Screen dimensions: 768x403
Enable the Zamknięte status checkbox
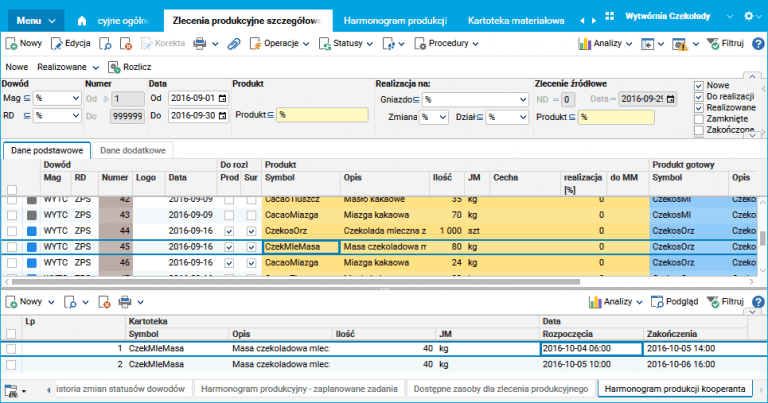pyautogui.click(x=699, y=119)
